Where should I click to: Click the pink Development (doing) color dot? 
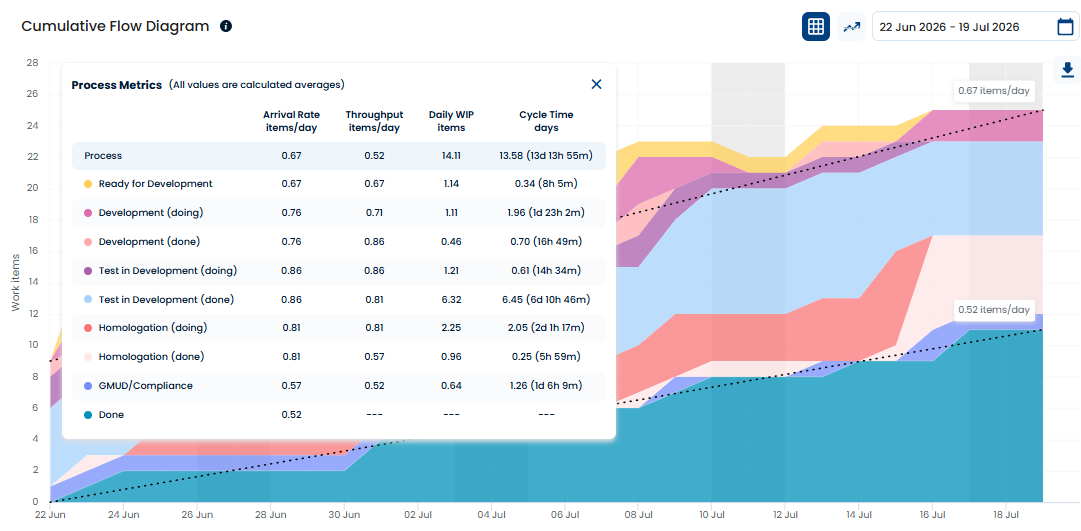tap(88, 213)
